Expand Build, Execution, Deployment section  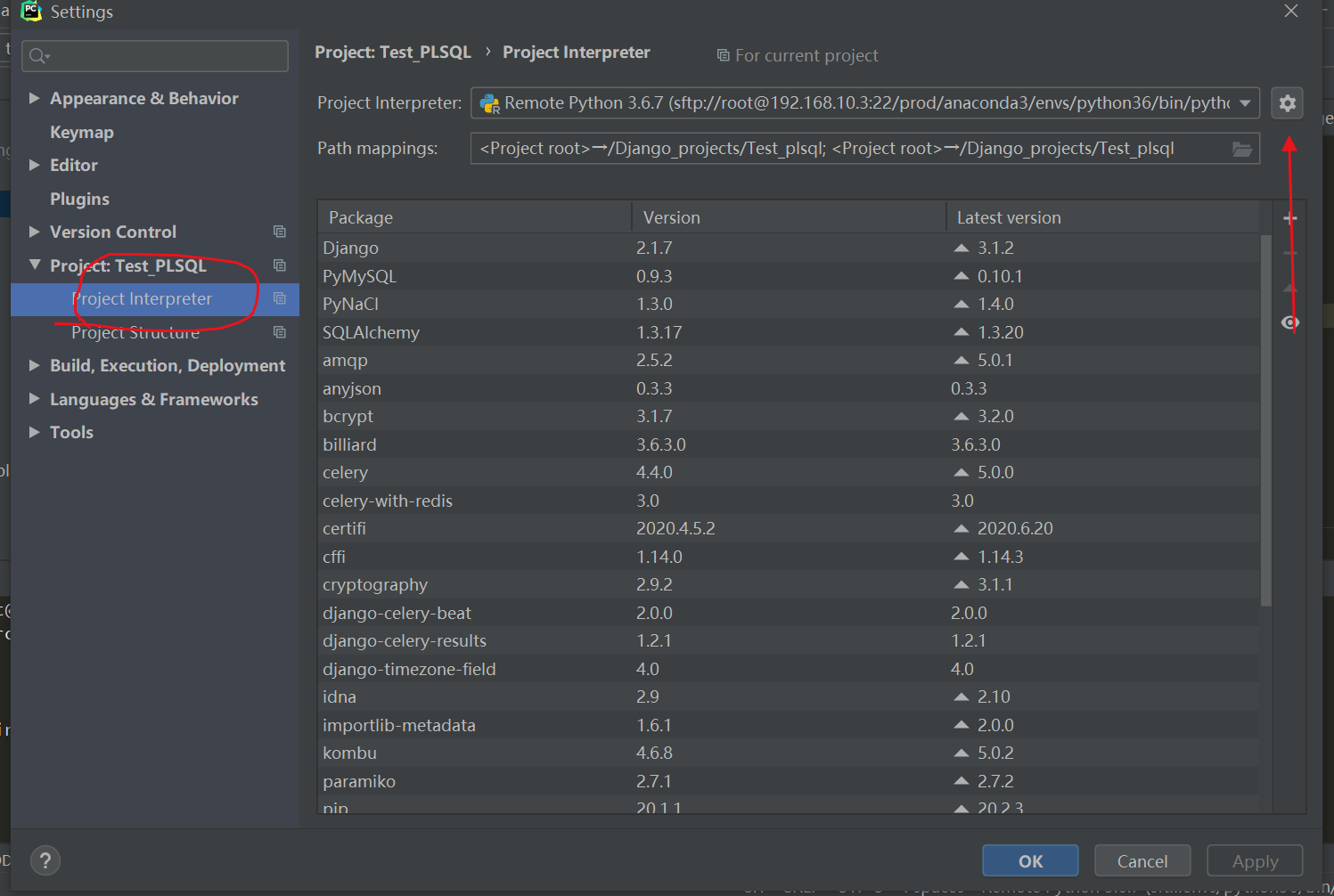pos(34,365)
